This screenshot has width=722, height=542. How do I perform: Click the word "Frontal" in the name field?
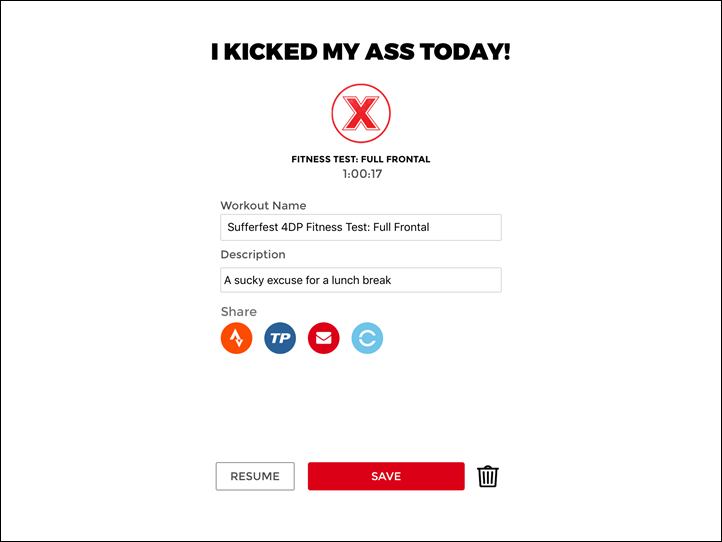tap(411, 227)
